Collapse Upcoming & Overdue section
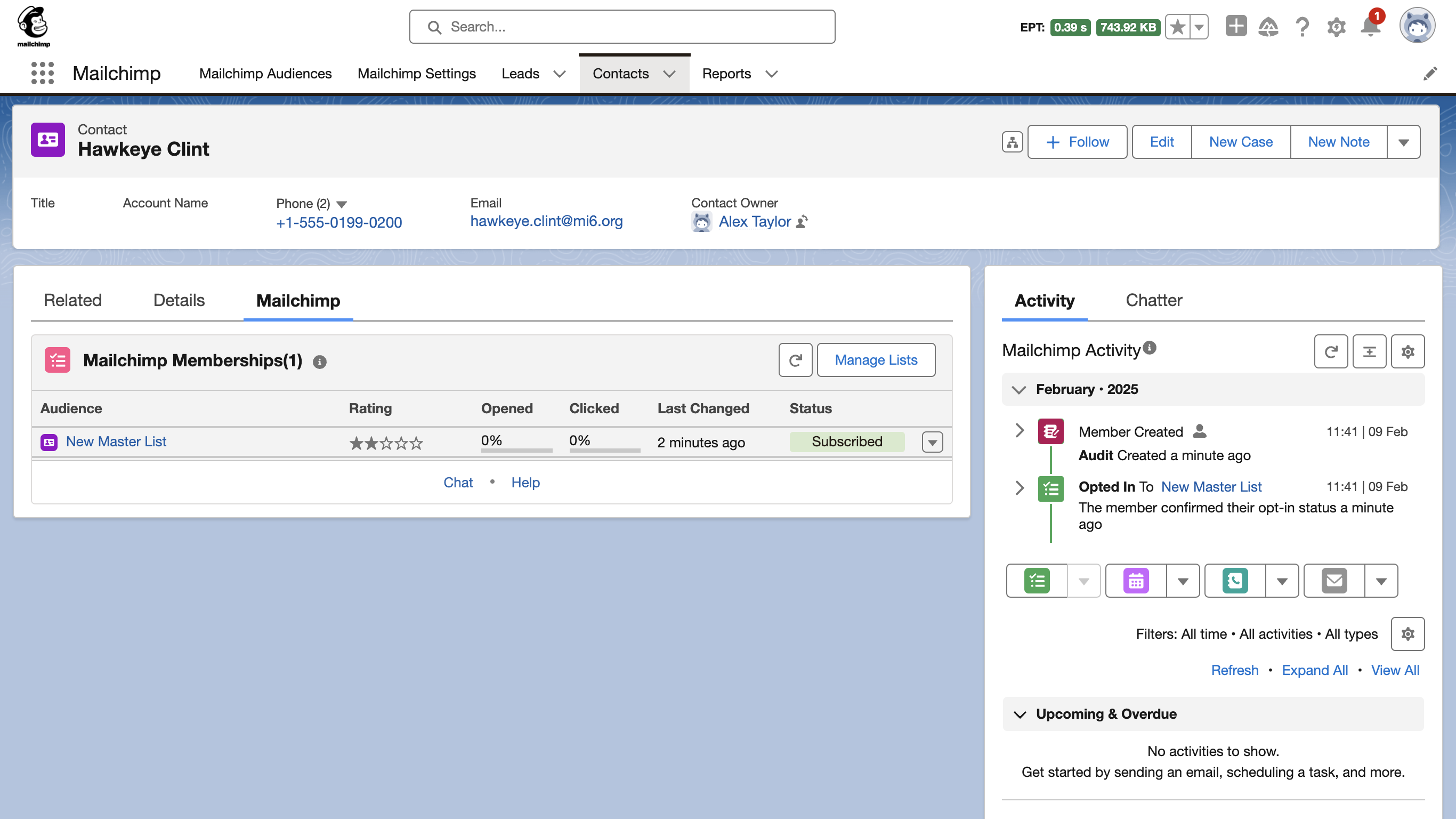This screenshot has height=819, width=1456. (1020, 714)
